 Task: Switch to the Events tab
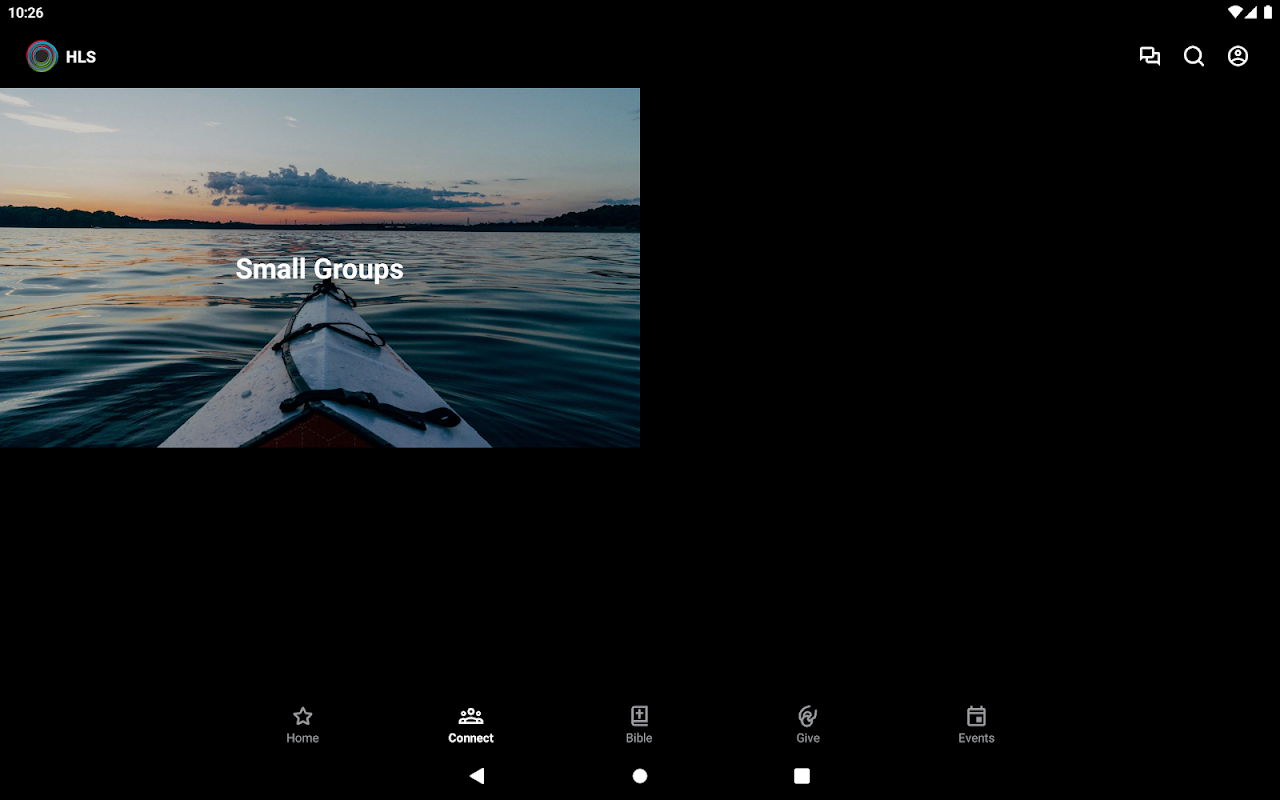pos(976,726)
